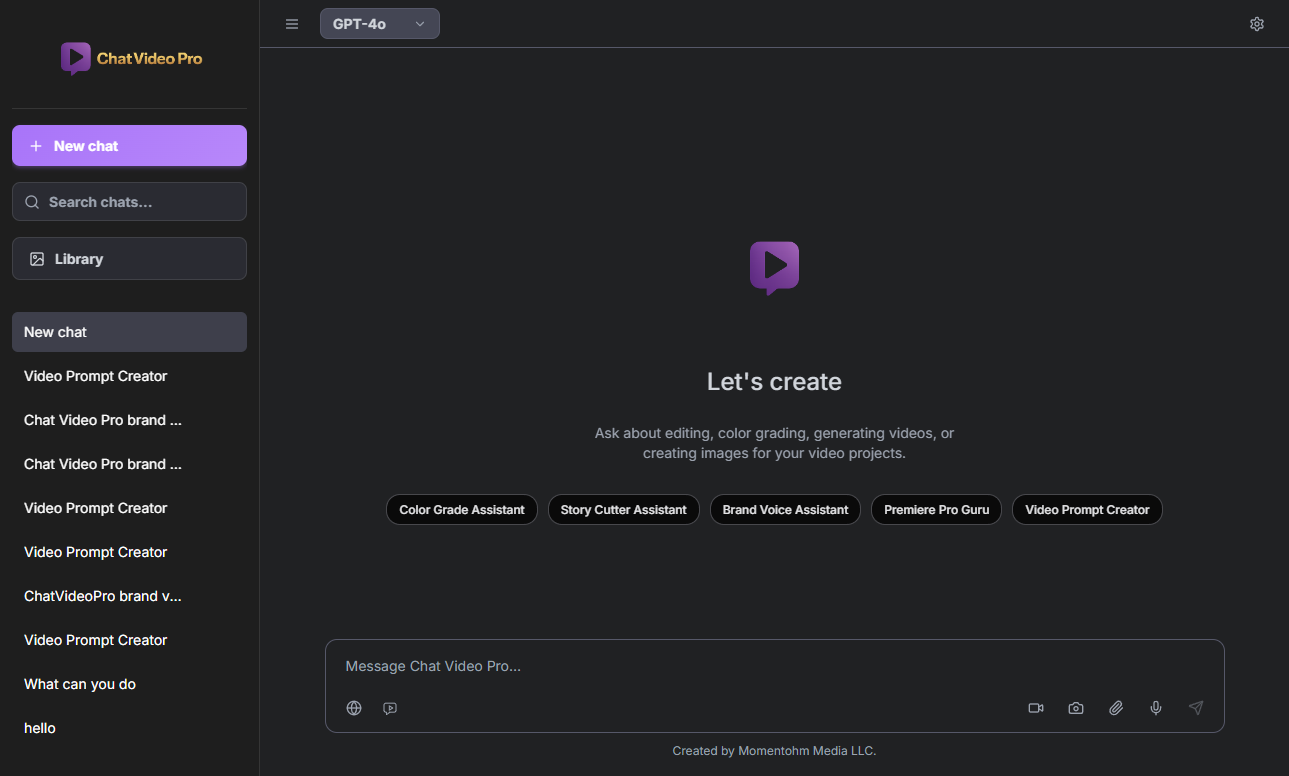Open the highlighted New chat entry in sidebar
1289x776 pixels.
[129, 332]
